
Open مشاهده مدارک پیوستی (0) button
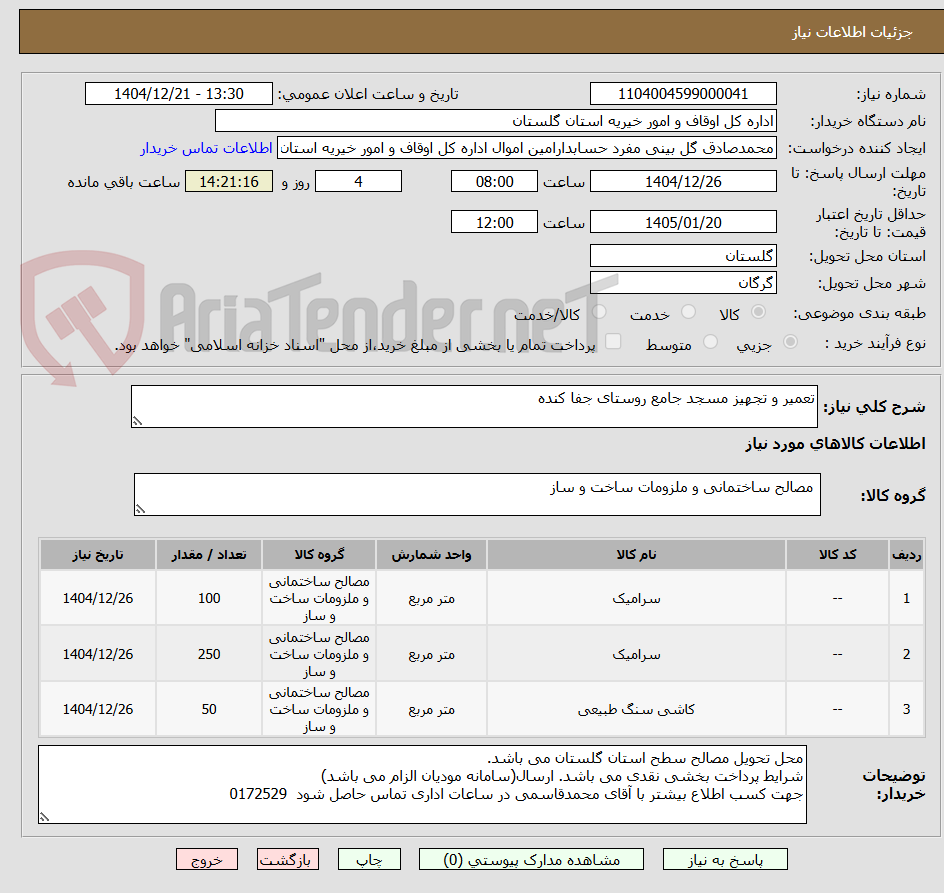point(531,859)
